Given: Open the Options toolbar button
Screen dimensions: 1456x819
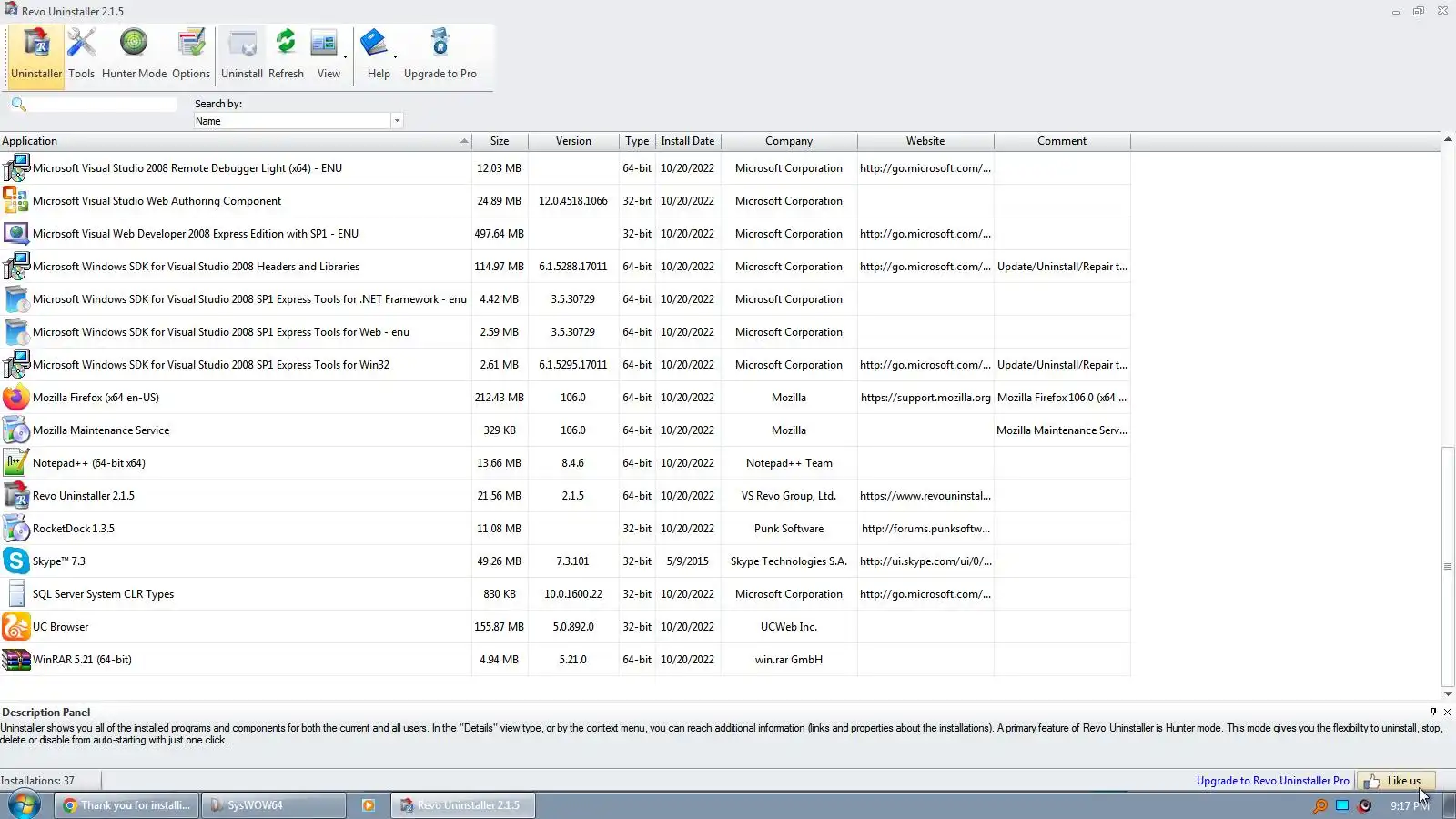Looking at the screenshot, I should pyautogui.click(x=191, y=56).
